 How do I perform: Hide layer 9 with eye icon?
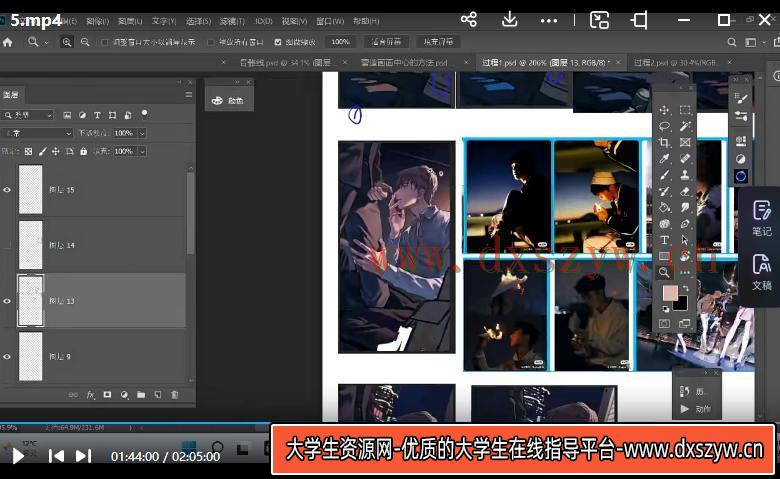(x=7, y=357)
